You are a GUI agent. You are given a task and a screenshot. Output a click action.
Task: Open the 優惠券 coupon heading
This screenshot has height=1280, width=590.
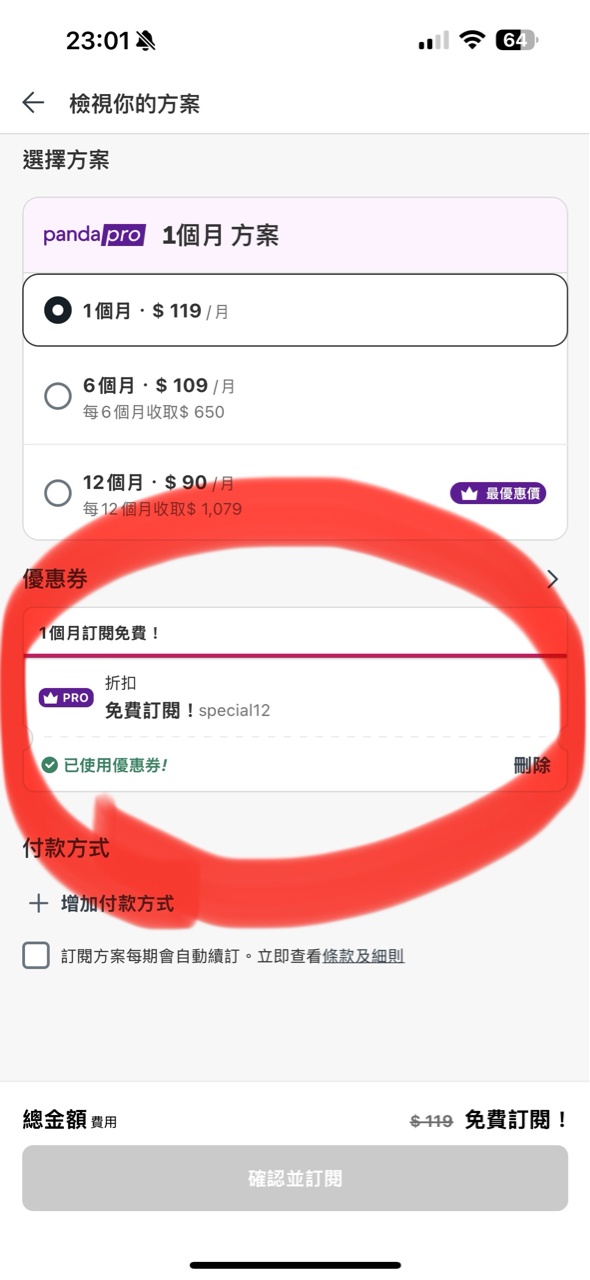pos(56,579)
